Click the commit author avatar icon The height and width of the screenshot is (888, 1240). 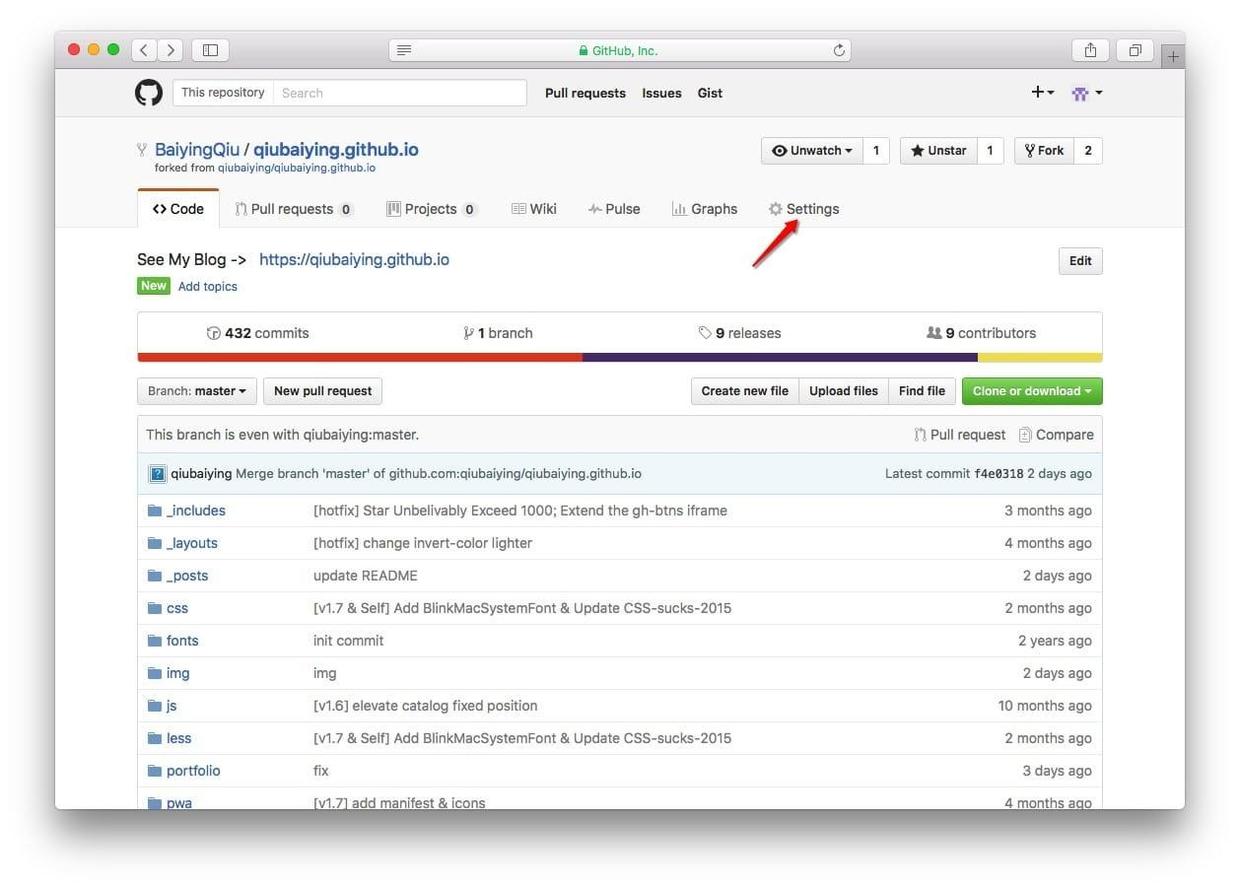point(157,474)
